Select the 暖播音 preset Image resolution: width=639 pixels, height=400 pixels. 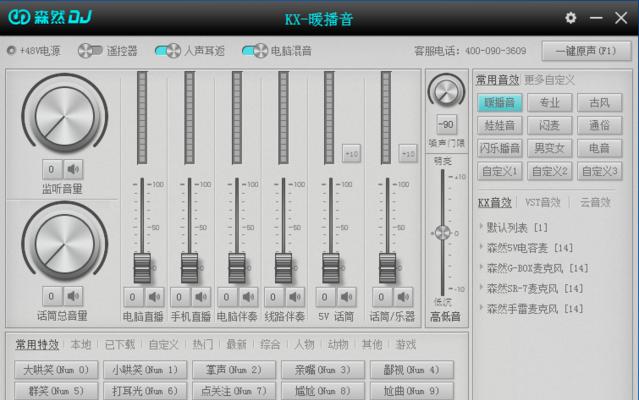[500, 103]
